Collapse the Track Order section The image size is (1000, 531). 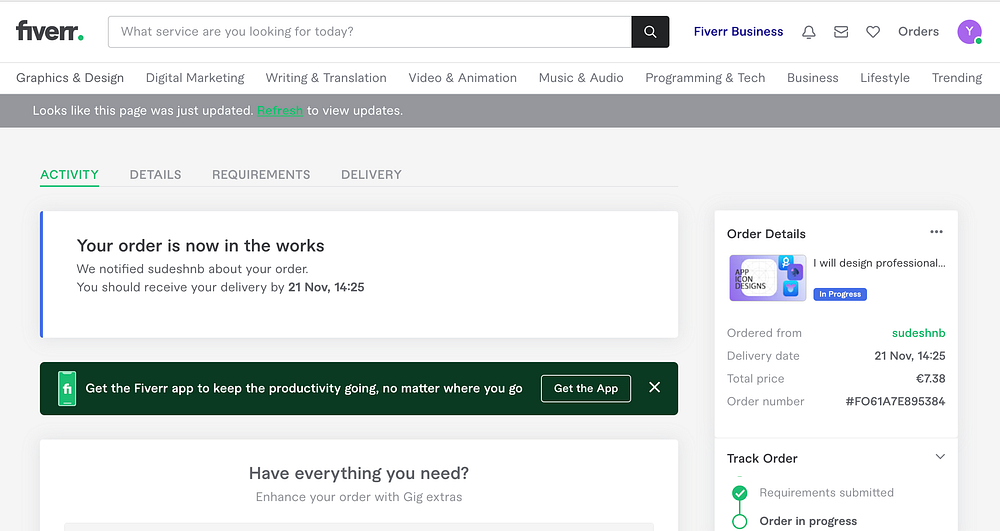[939, 457]
